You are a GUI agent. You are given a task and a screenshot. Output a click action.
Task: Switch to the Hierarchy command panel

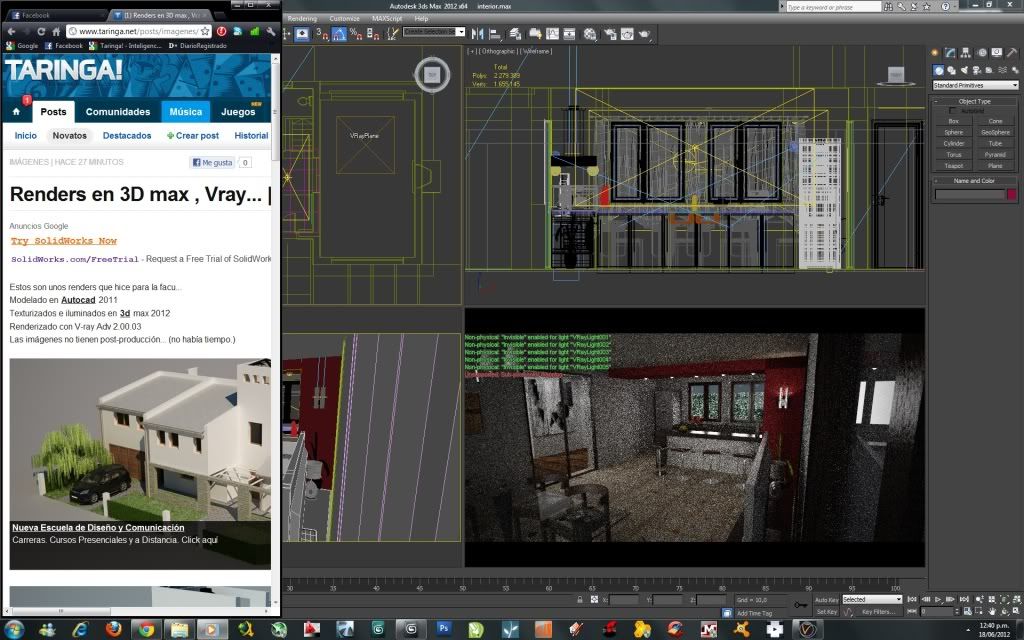coord(966,52)
